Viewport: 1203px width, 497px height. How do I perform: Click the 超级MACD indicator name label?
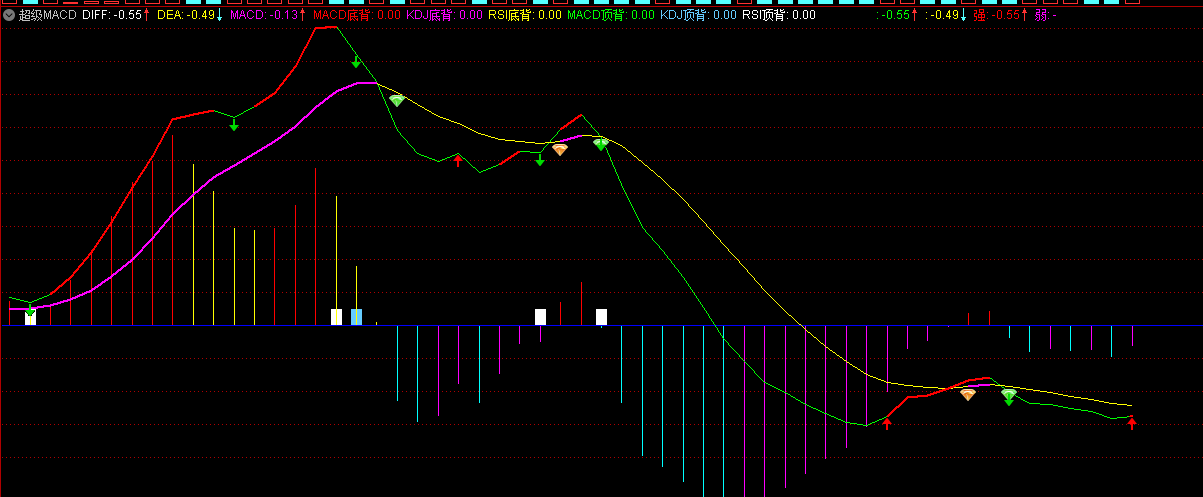[x=48, y=15]
